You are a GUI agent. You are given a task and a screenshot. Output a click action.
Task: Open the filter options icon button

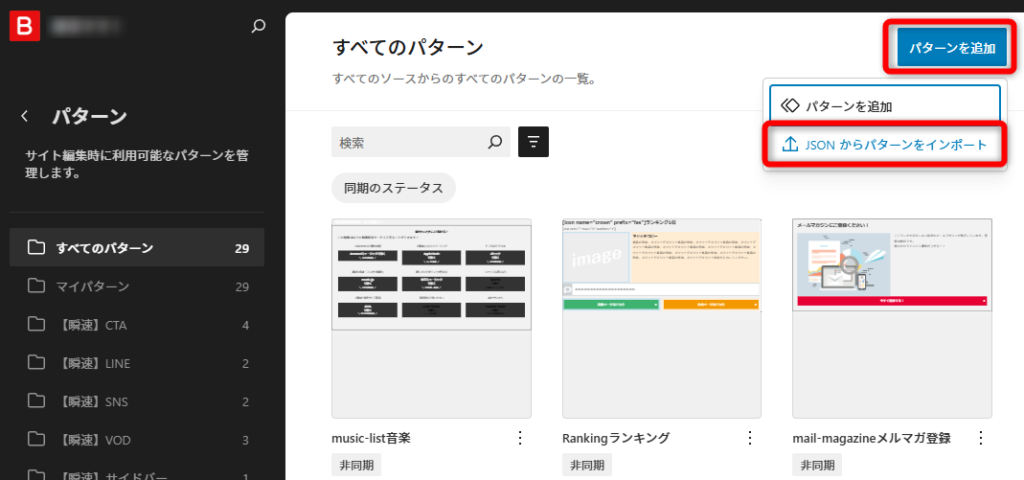[533, 143]
